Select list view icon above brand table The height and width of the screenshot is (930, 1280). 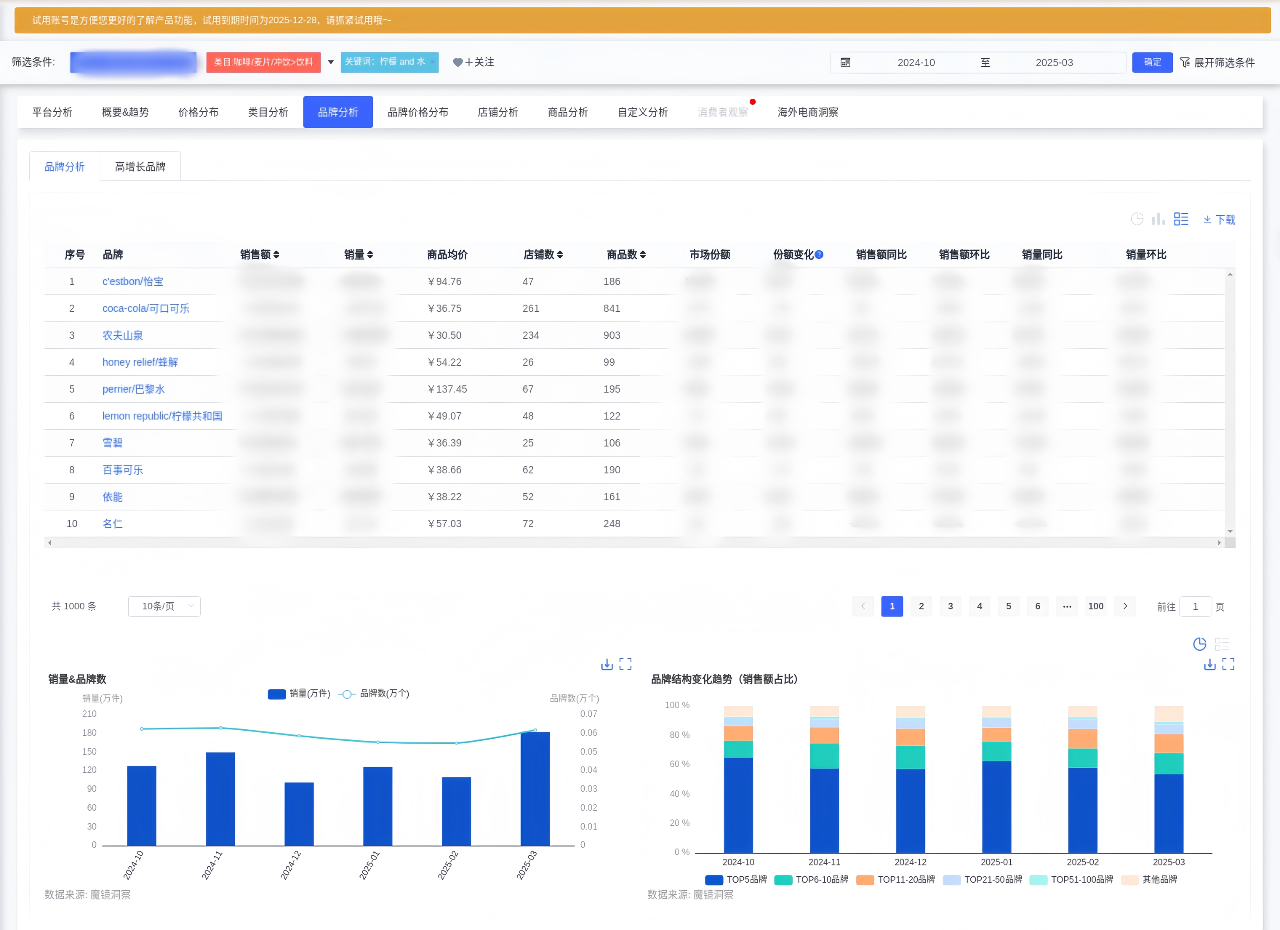[x=1181, y=219]
